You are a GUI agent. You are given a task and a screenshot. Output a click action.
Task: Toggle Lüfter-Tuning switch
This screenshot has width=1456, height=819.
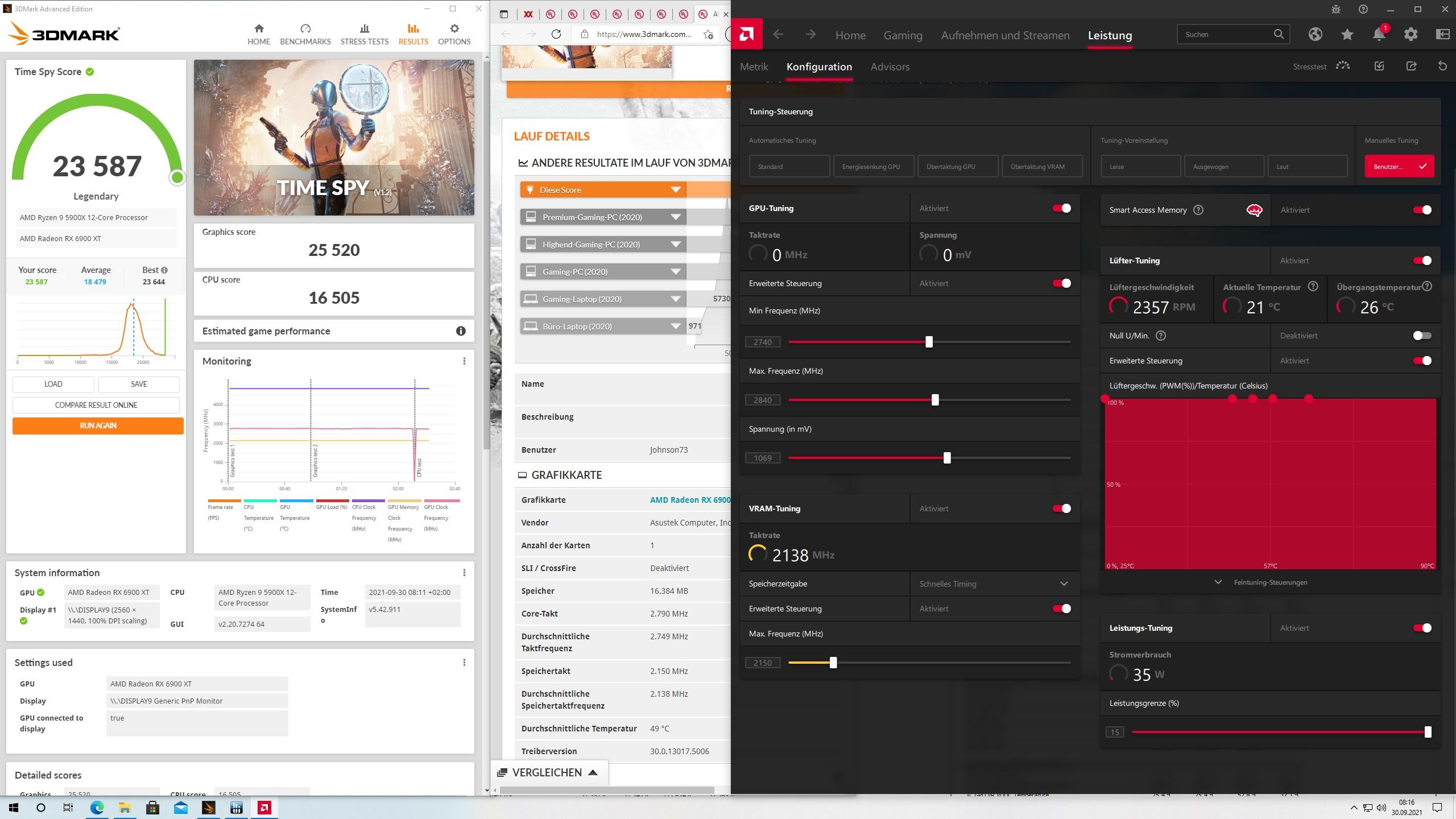click(1422, 260)
